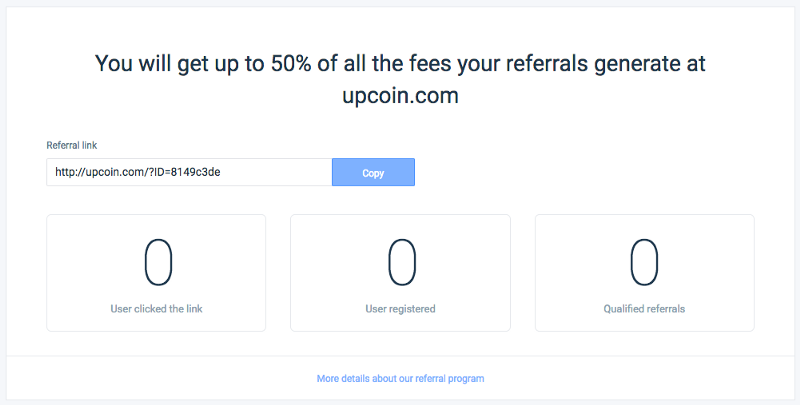
Task: Click the zero above User clicked the link
Action: tap(158, 262)
